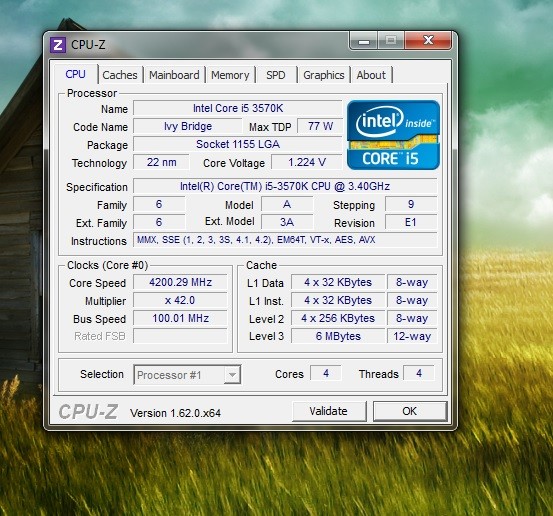553x516 pixels.
Task: Open the Processor #1 selection dropdown
Action: 187,375
